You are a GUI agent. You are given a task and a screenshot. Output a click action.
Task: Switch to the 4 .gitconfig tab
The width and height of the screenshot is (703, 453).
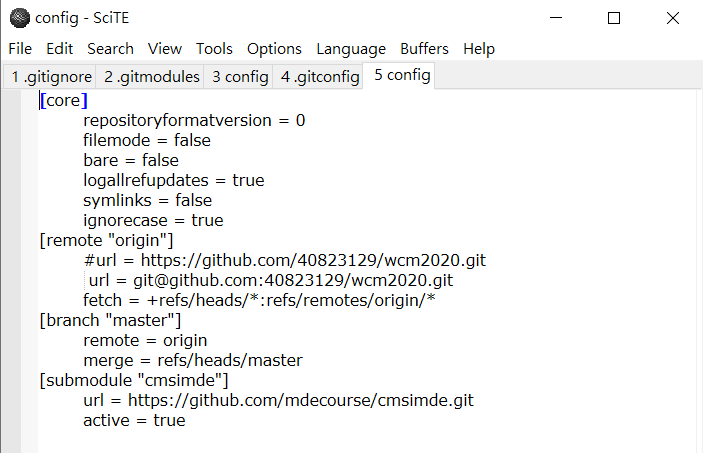point(320,77)
